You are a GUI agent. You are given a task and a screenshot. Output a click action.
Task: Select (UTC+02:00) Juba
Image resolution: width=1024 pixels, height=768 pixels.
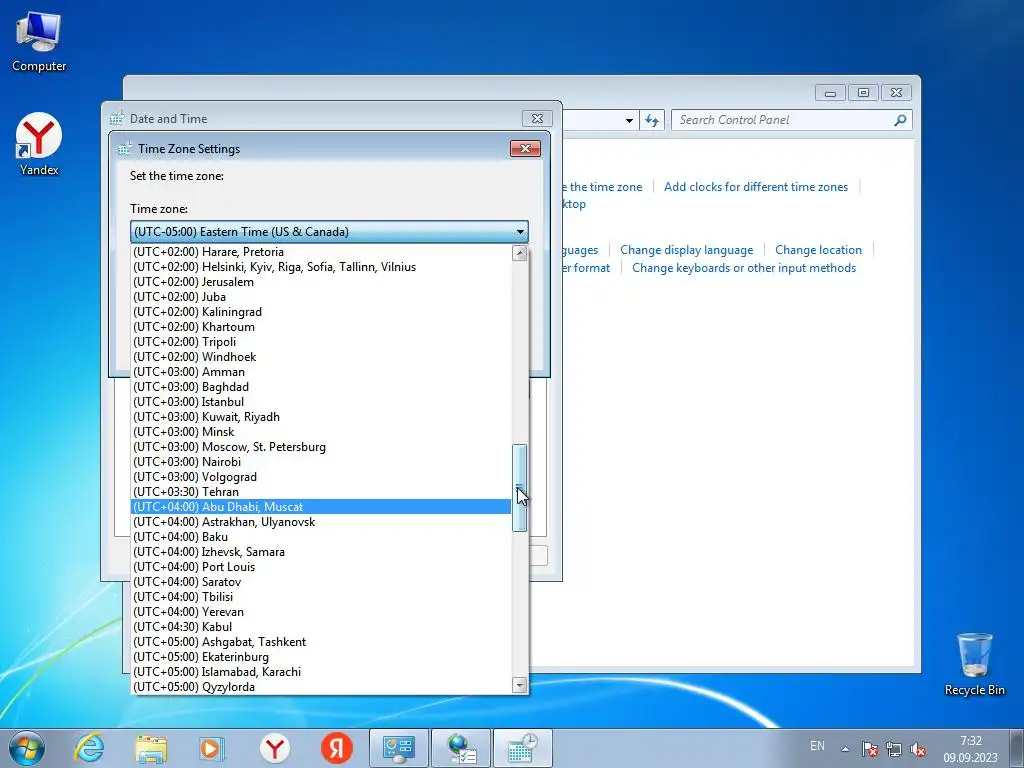coord(321,297)
